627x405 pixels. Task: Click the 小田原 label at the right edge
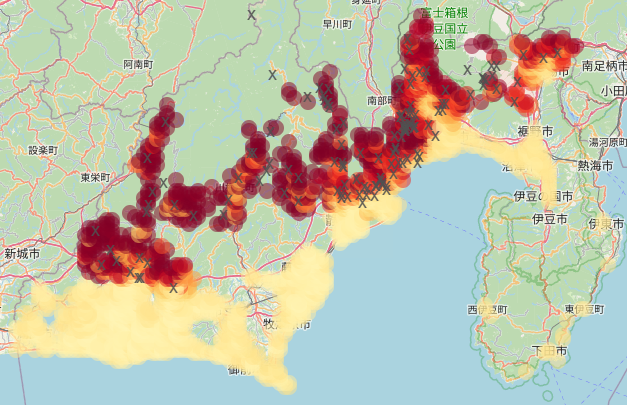[612, 90]
